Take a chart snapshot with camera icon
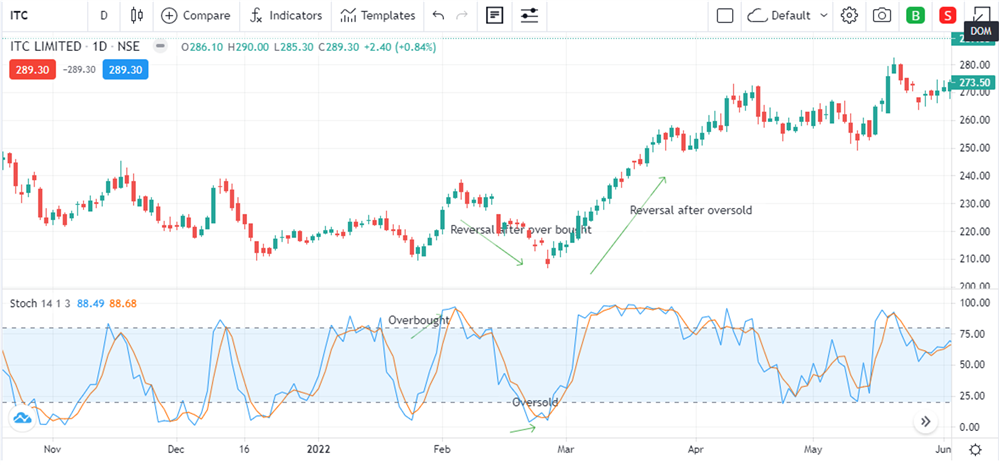Viewport: 1000px width, 465px height. (x=882, y=15)
